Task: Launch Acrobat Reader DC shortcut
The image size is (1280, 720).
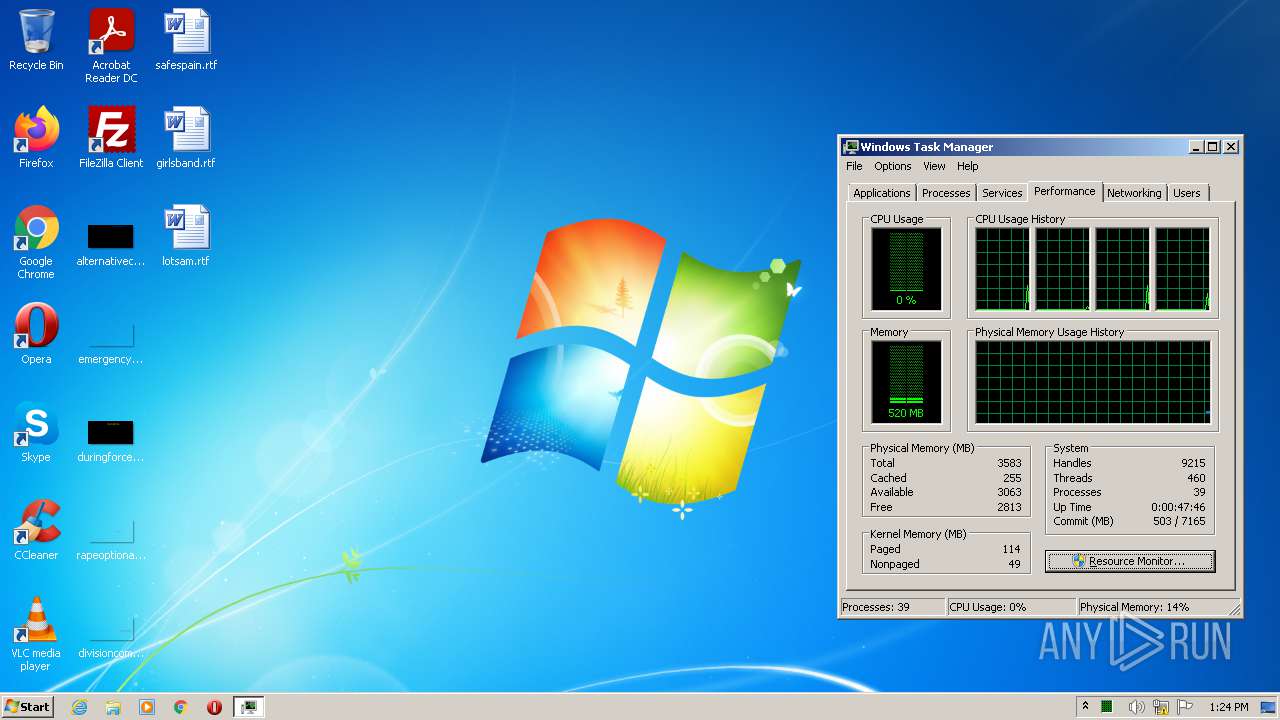Action: click(x=111, y=46)
